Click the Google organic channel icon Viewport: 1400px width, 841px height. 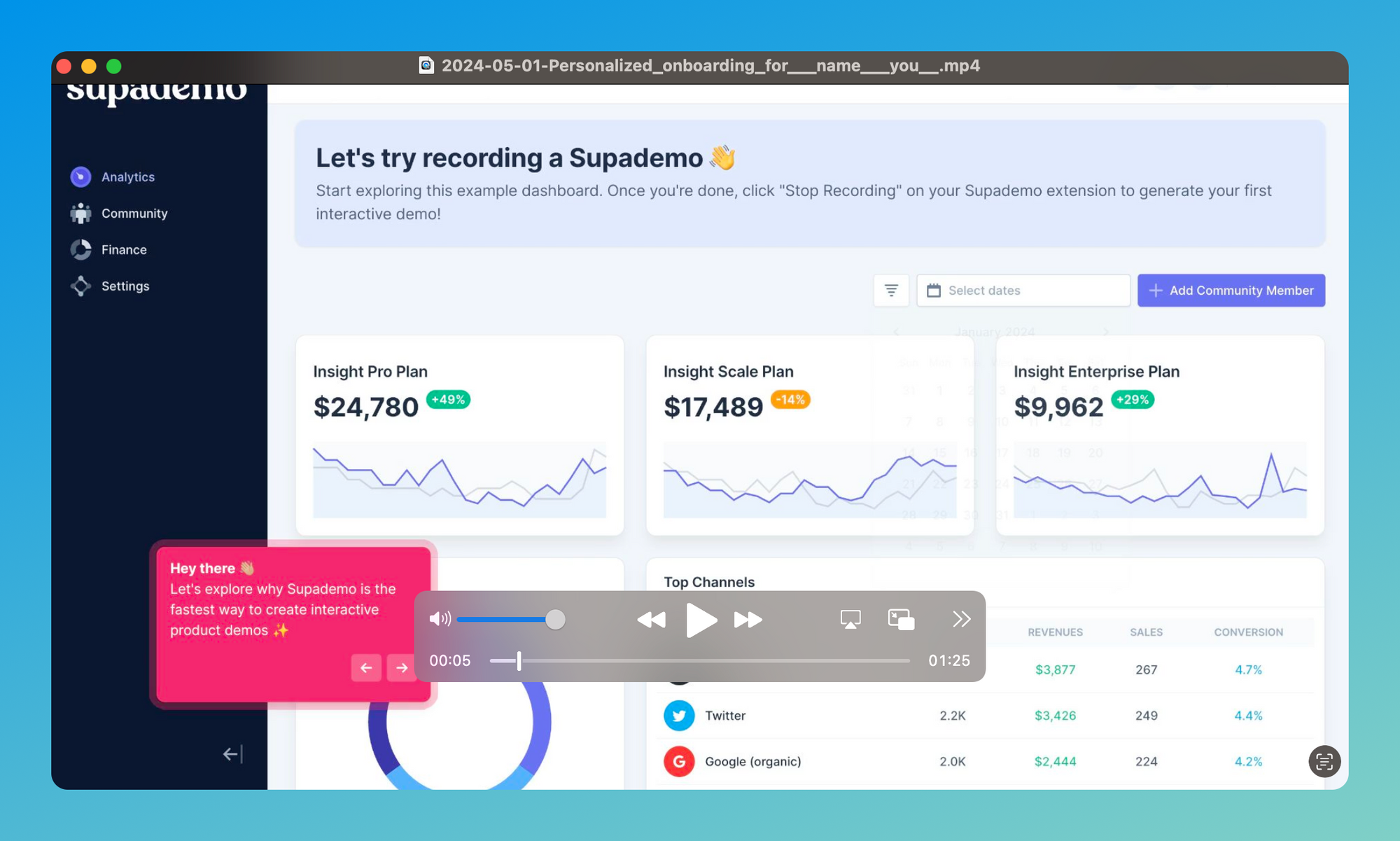(679, 761)
